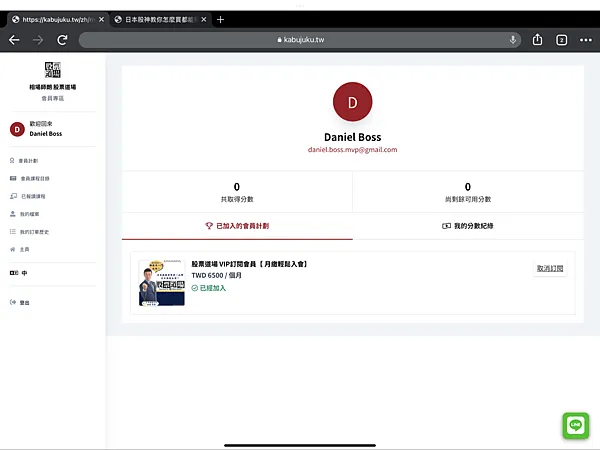Tap the microphone icon in the address bar
600x450 pixels.
pyautogui.click(x=513, y=39)
